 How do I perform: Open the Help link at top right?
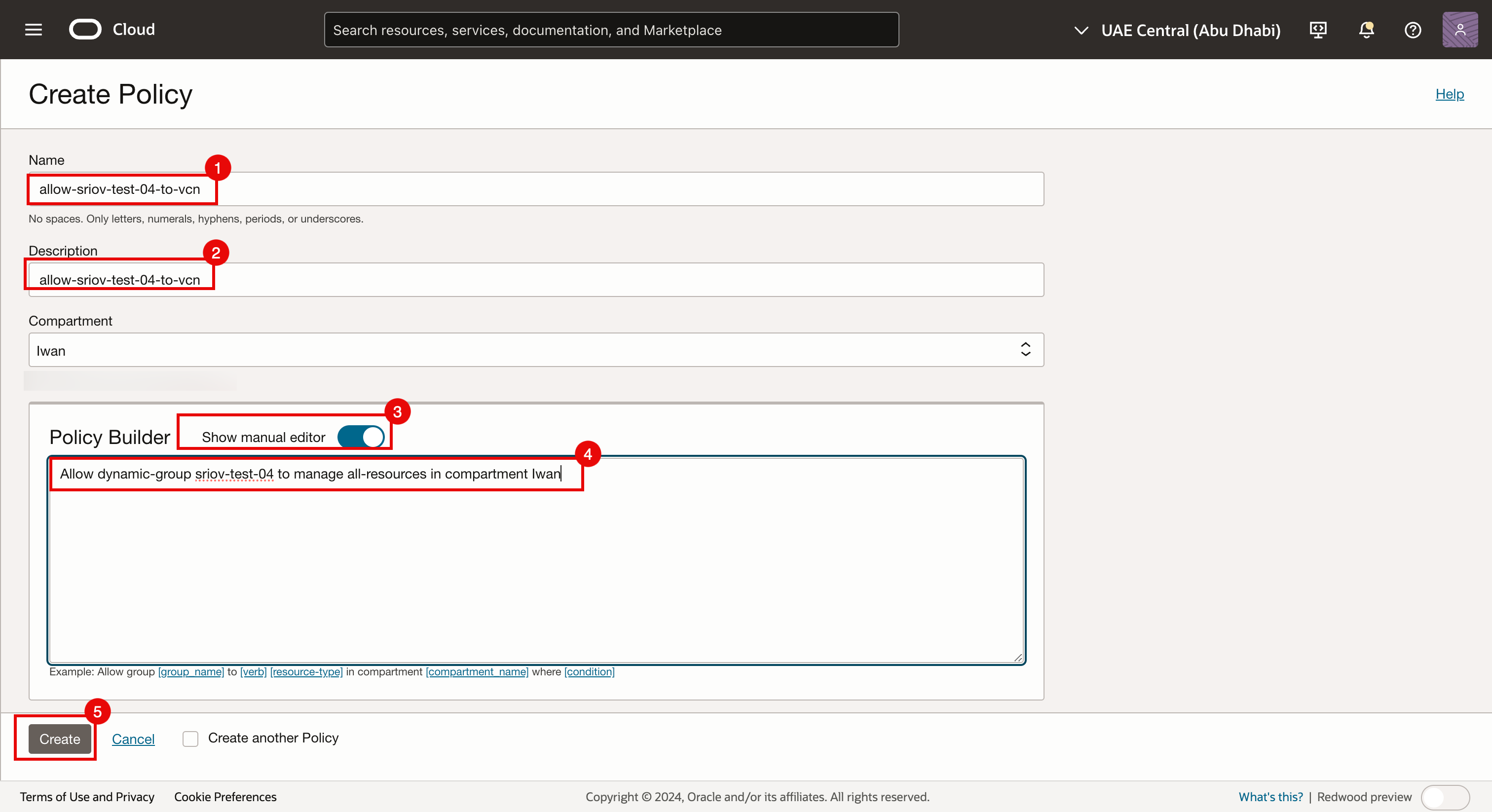click(x=1449, y=94)
